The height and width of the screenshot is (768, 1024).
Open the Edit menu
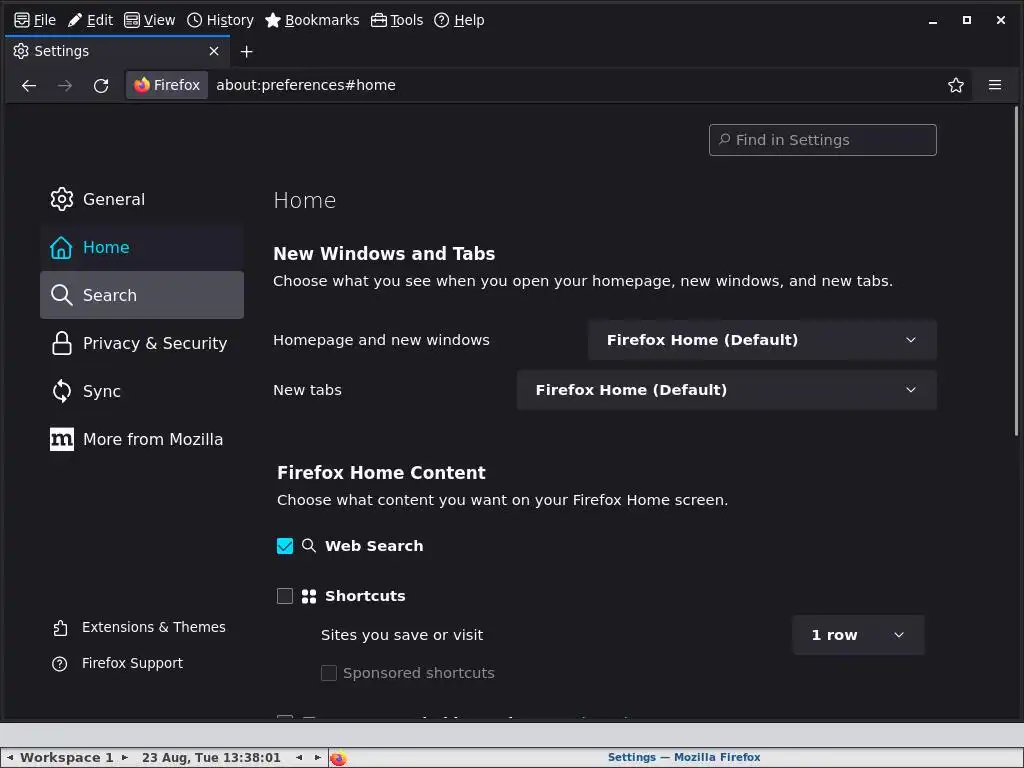[x=91, y=20]
